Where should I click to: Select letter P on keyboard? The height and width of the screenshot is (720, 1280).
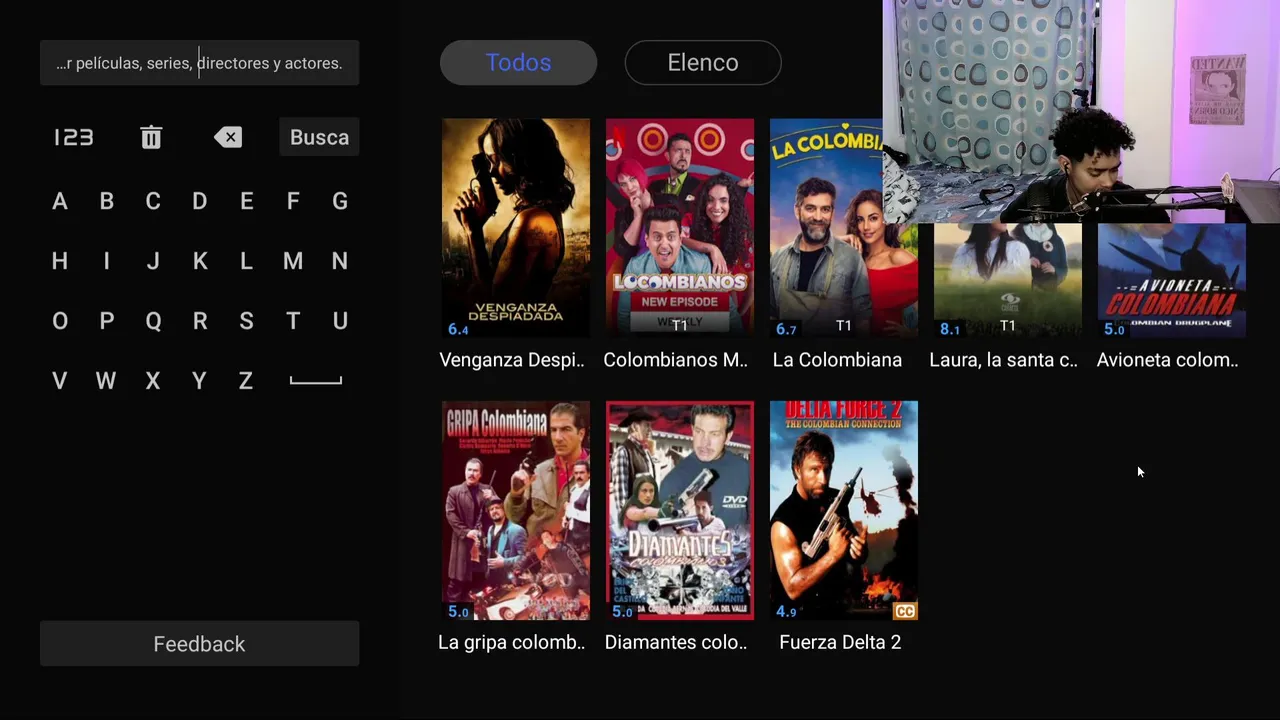(106, 321)
